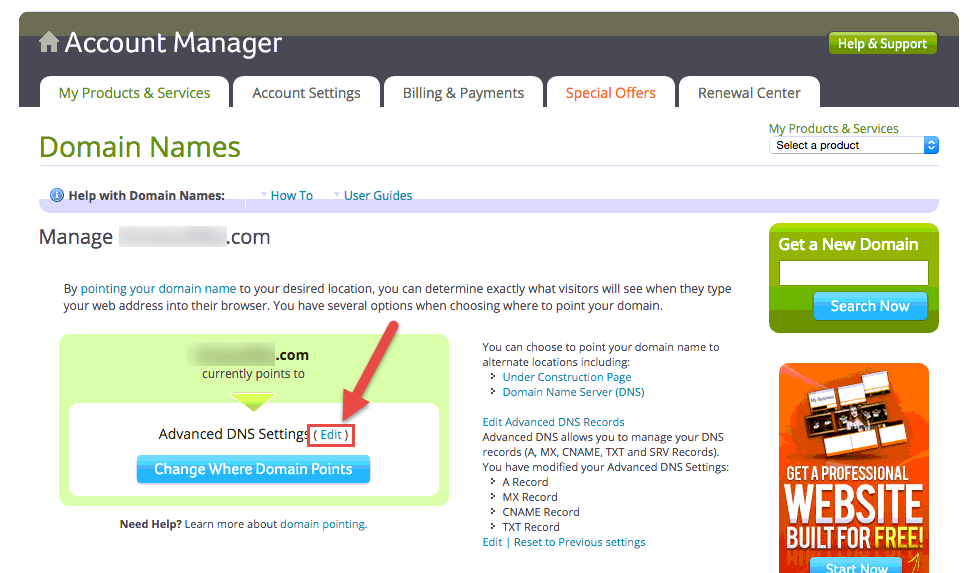Screen dimensions: 974x573
Task: Open the Domain Name Server (DNS) link
Action: click(x=573, y=392)
